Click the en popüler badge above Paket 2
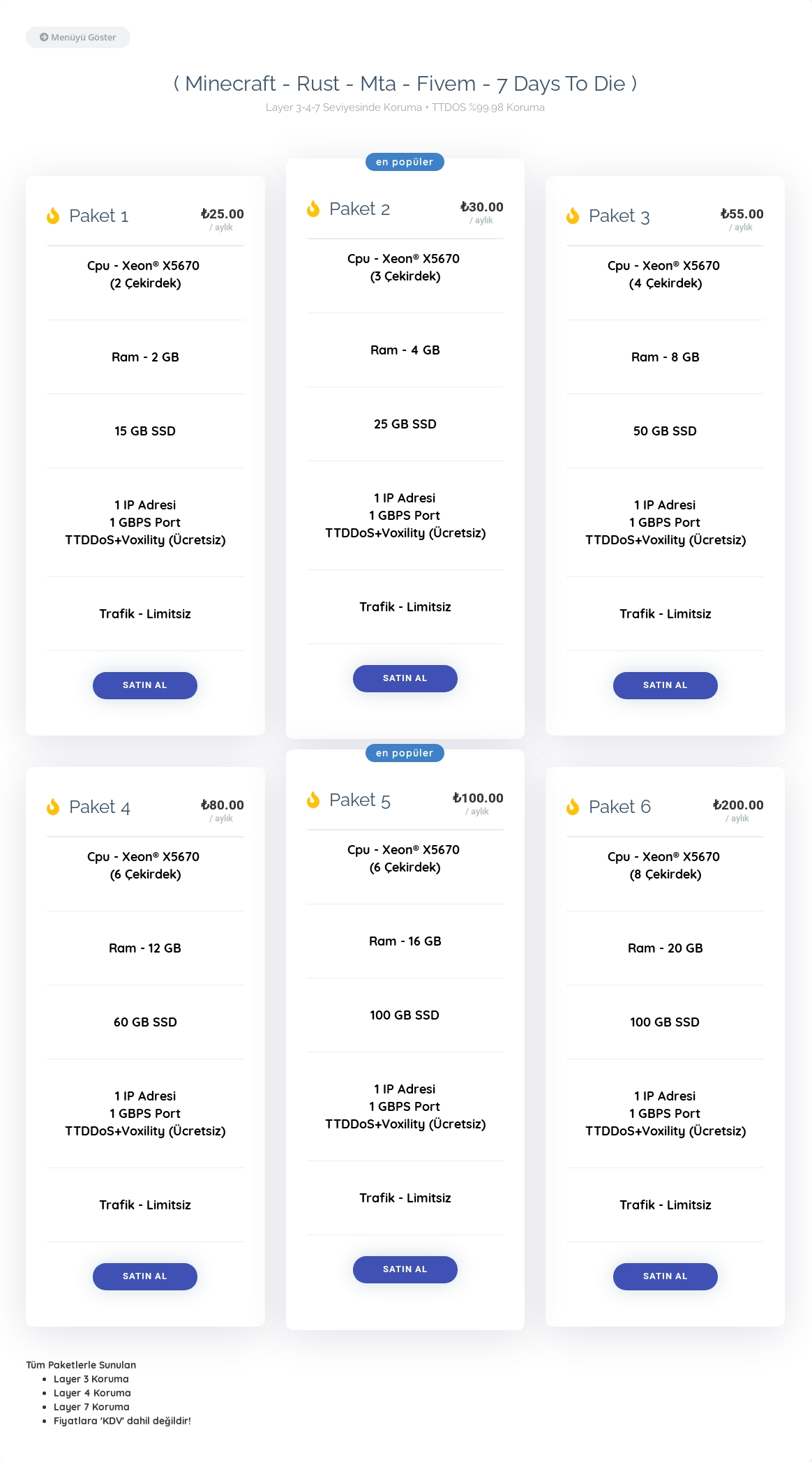 pyautogui.click(x=405, y=162)
